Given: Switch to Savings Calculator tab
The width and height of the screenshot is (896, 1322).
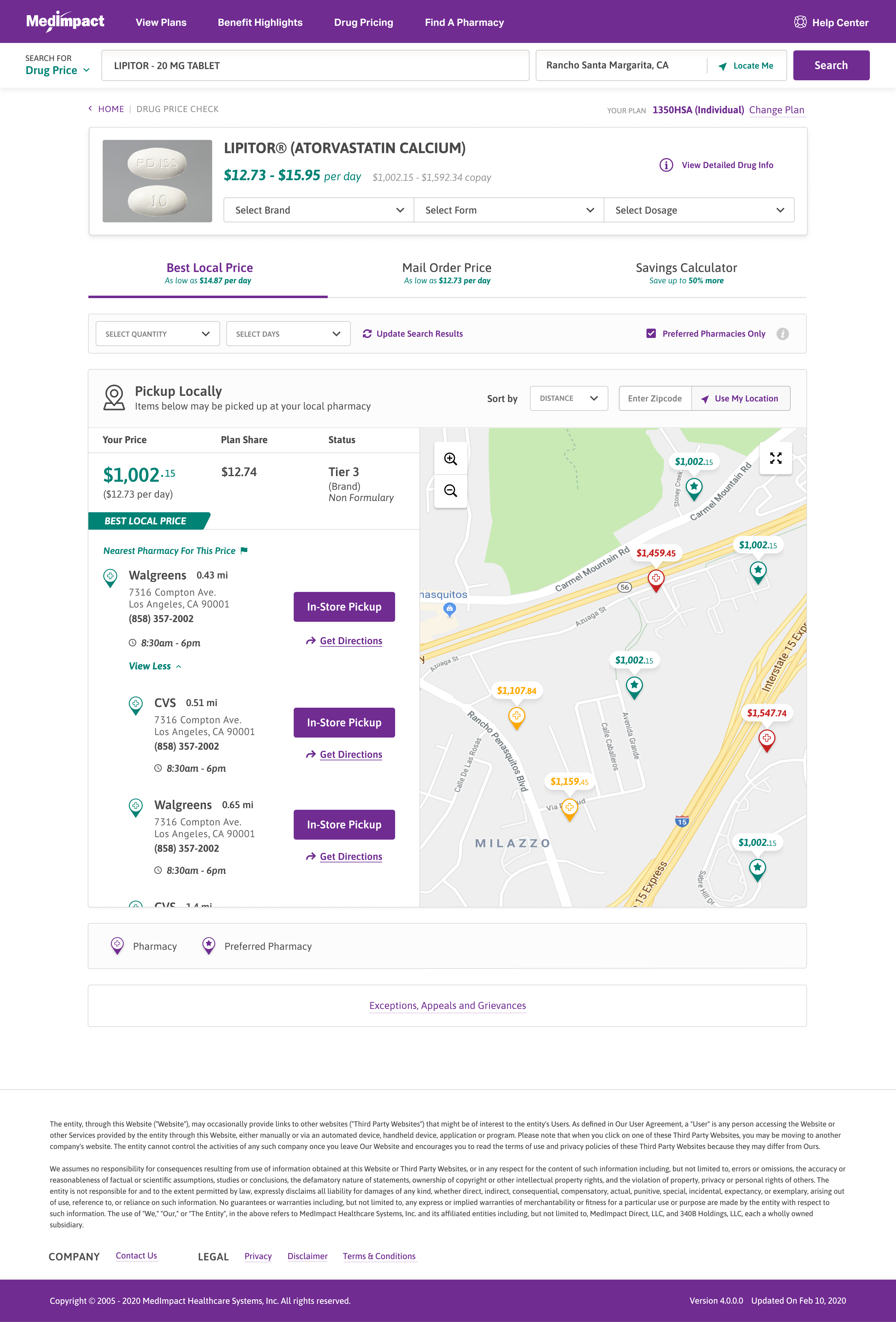Looking at the screenshot, I should coord(686,273).
